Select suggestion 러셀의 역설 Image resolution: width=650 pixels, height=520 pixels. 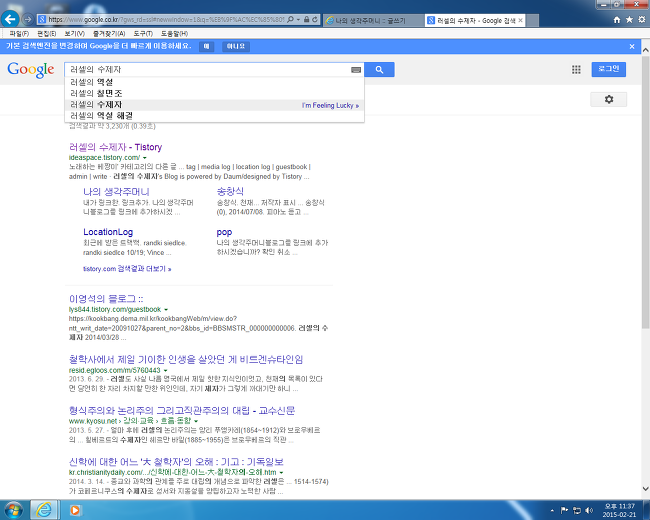point(214,82)
